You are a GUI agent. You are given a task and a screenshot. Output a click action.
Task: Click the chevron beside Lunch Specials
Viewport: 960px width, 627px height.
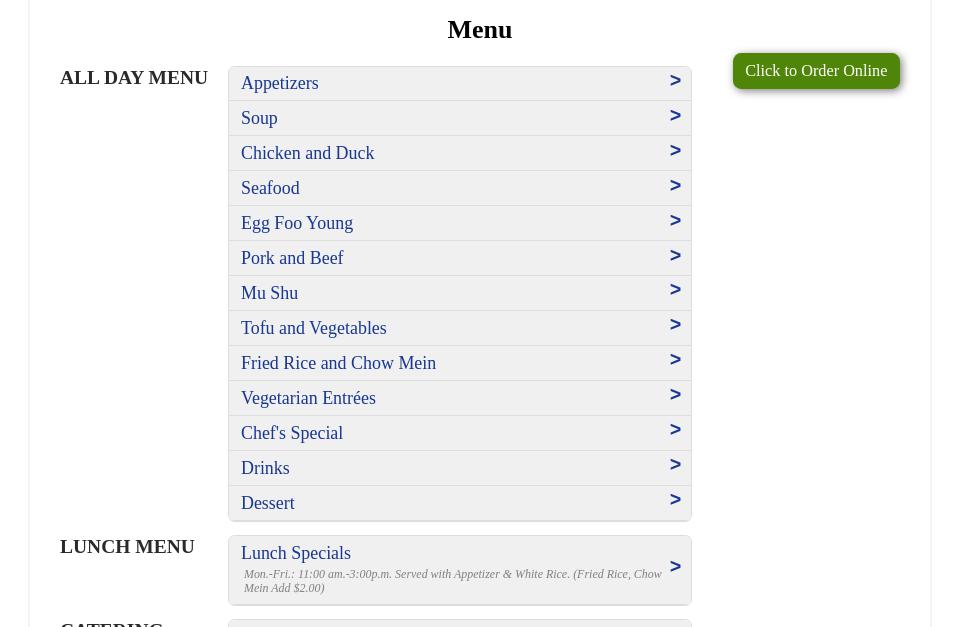coord(675,567)
